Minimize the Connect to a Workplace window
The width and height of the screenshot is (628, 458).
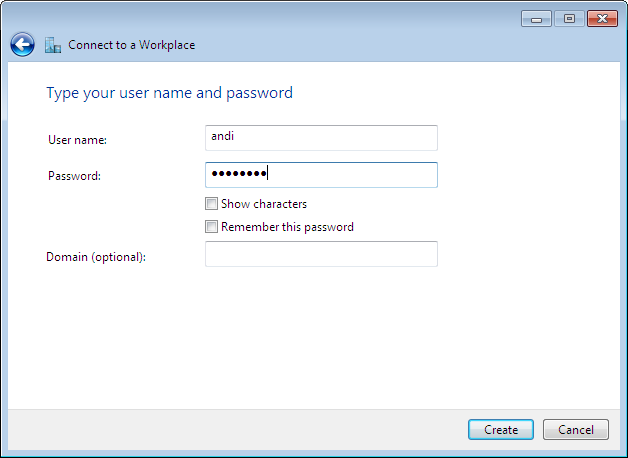point(536,19)
